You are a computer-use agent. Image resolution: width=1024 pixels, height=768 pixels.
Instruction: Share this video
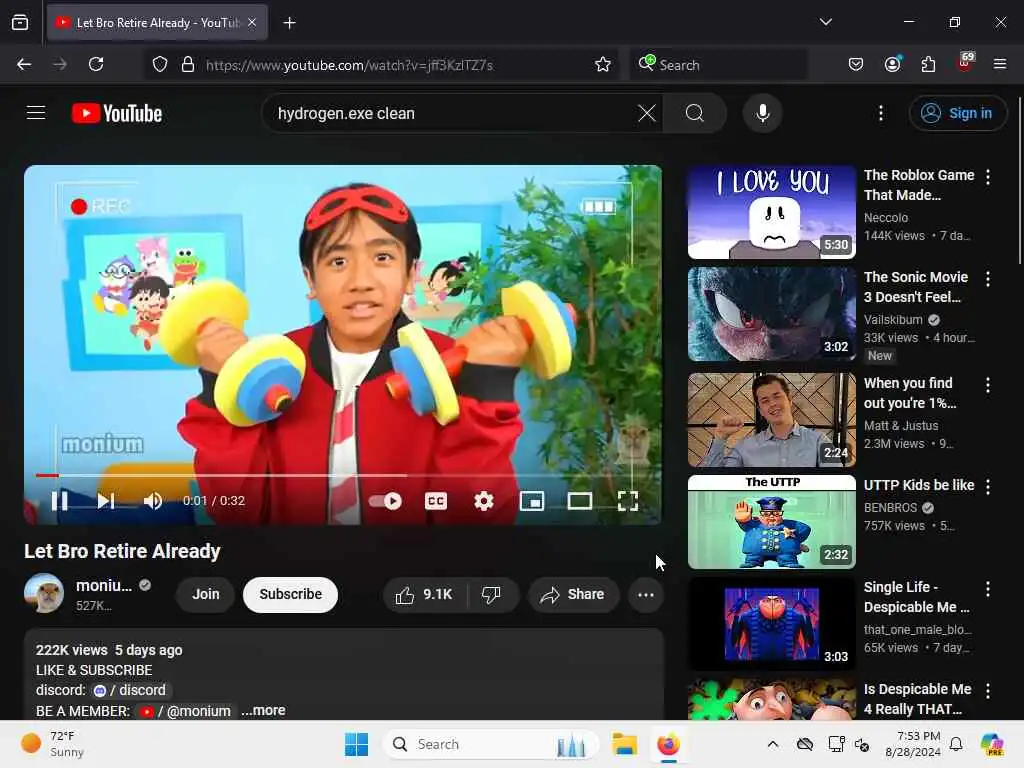point(573,594)
